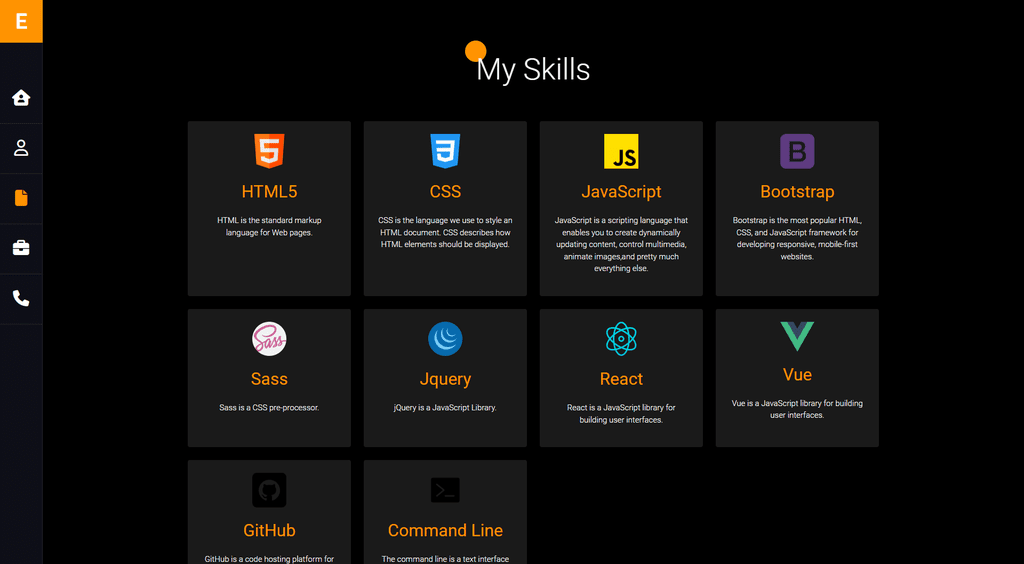Click the CSS3 shield logo

[445, 151]
